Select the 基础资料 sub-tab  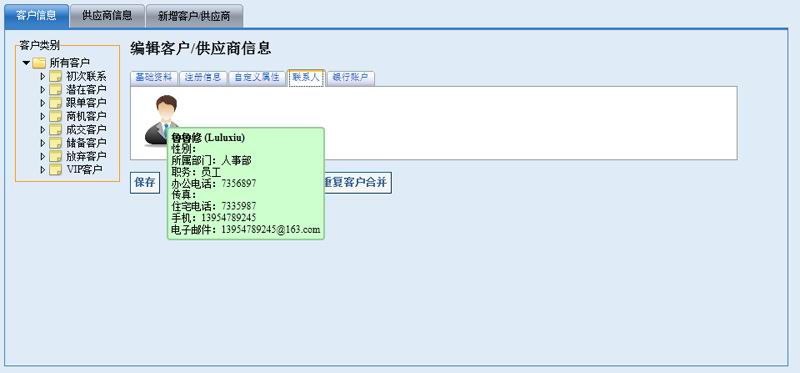(154, 78)
